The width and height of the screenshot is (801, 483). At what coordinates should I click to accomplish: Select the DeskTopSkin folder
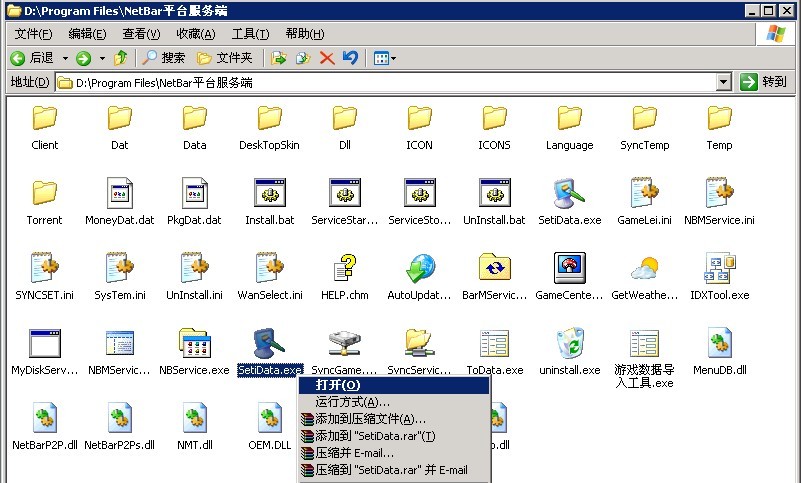pos(269,128)
